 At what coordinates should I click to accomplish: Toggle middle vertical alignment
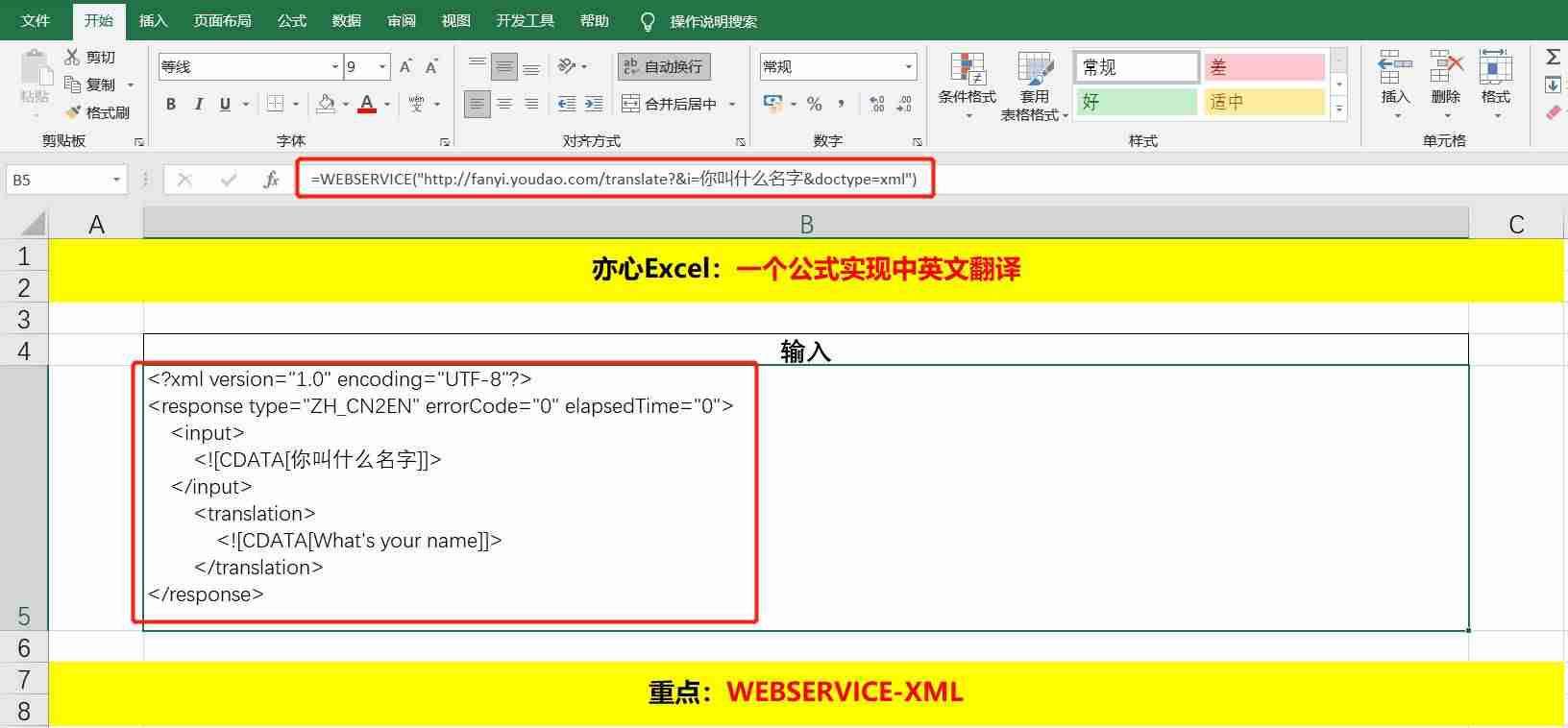pos(504,66)
